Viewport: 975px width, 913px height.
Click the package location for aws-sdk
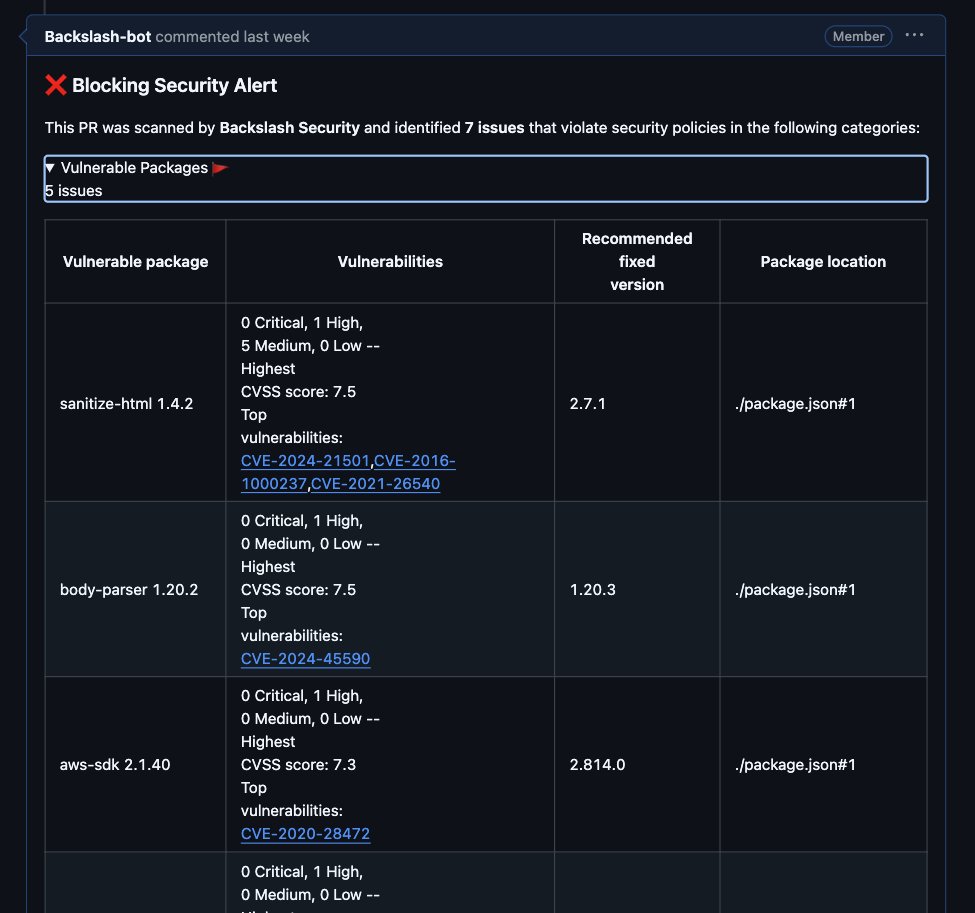pos(795,765)
